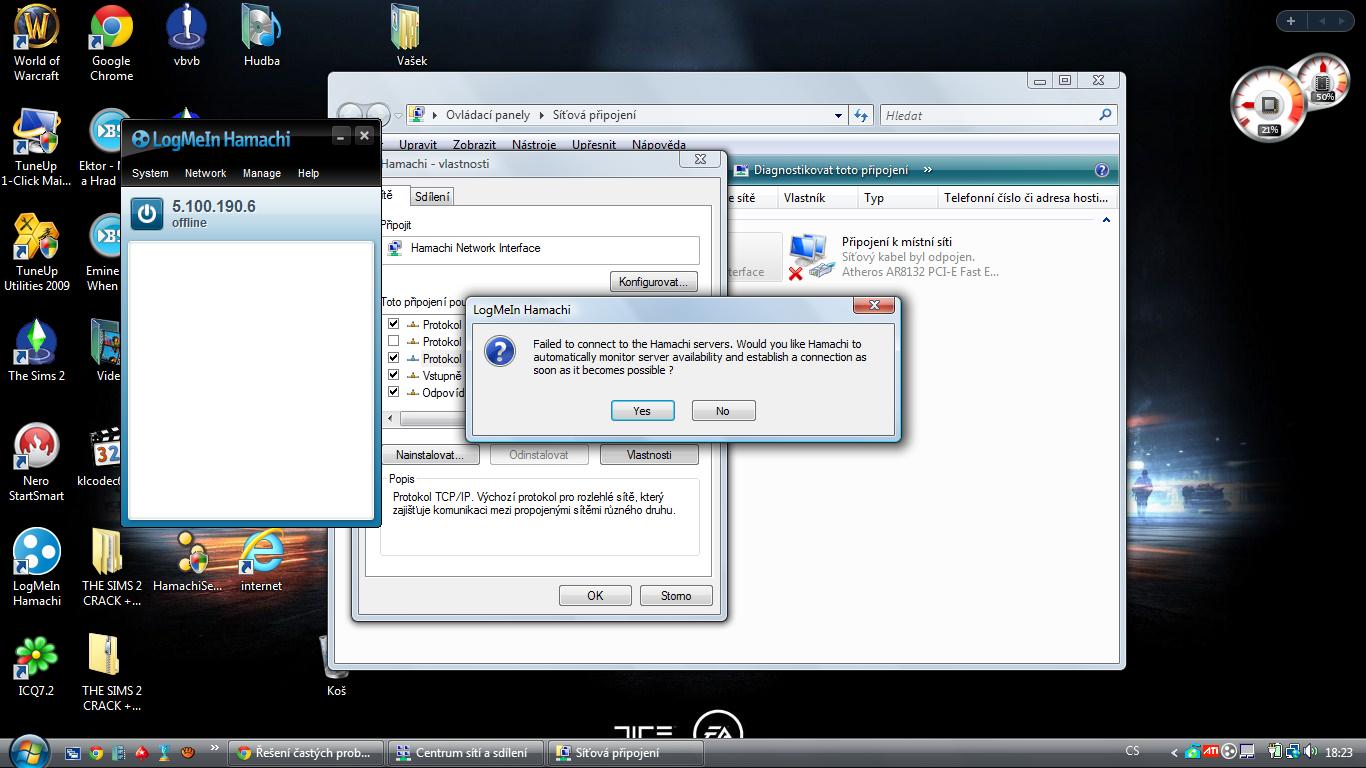The width and height of the screenshot is (1366, 768).
Task: Uncheck the Vstupně item checkbox
Action: coord(393,375)
